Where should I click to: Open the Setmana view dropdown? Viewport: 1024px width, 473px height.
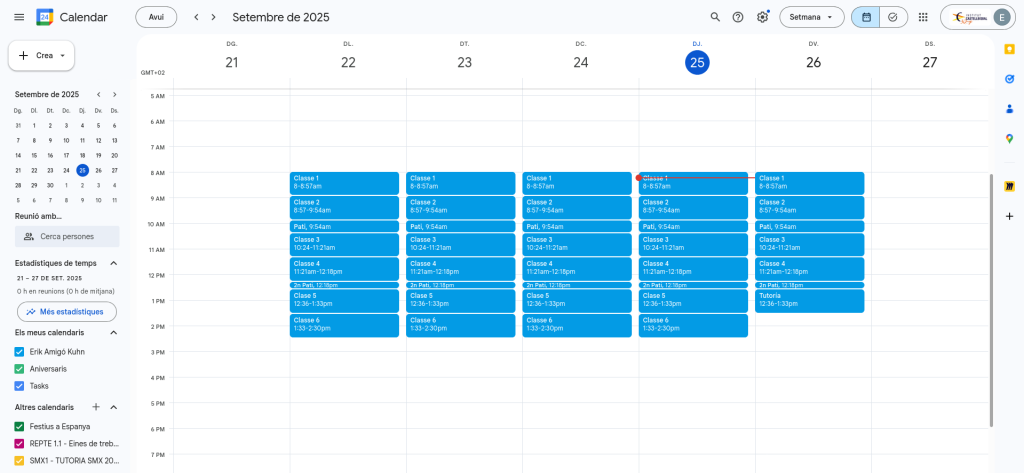(811, 17)
